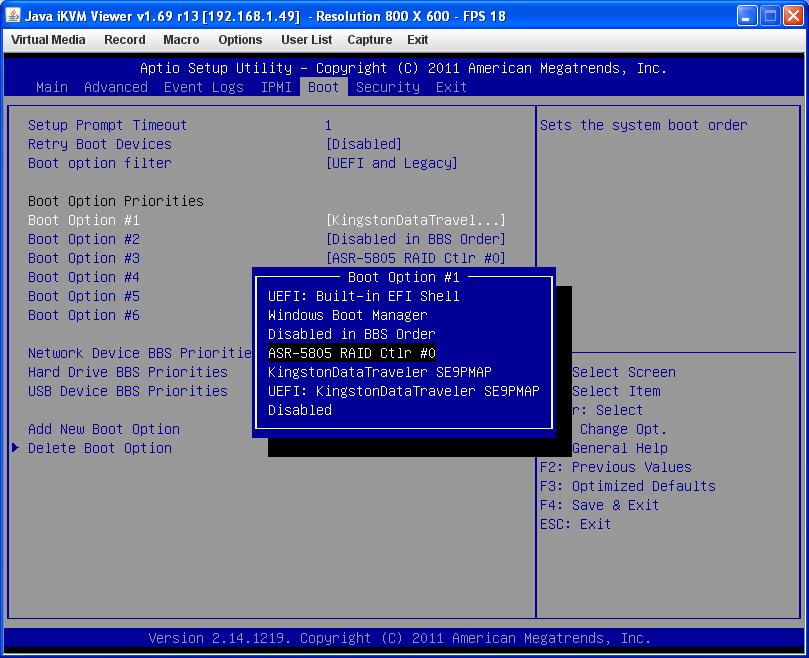Choose the last Disabled entry in popup
The height and width of the screenshot is (658, 809).
299,410
